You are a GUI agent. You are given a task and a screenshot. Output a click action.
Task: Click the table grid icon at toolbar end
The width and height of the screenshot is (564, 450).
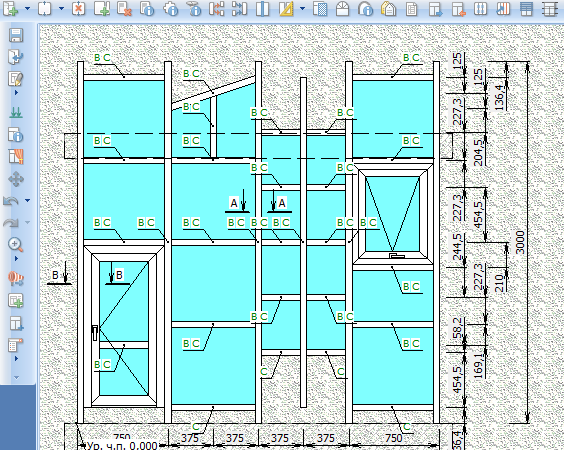point(549,9)
